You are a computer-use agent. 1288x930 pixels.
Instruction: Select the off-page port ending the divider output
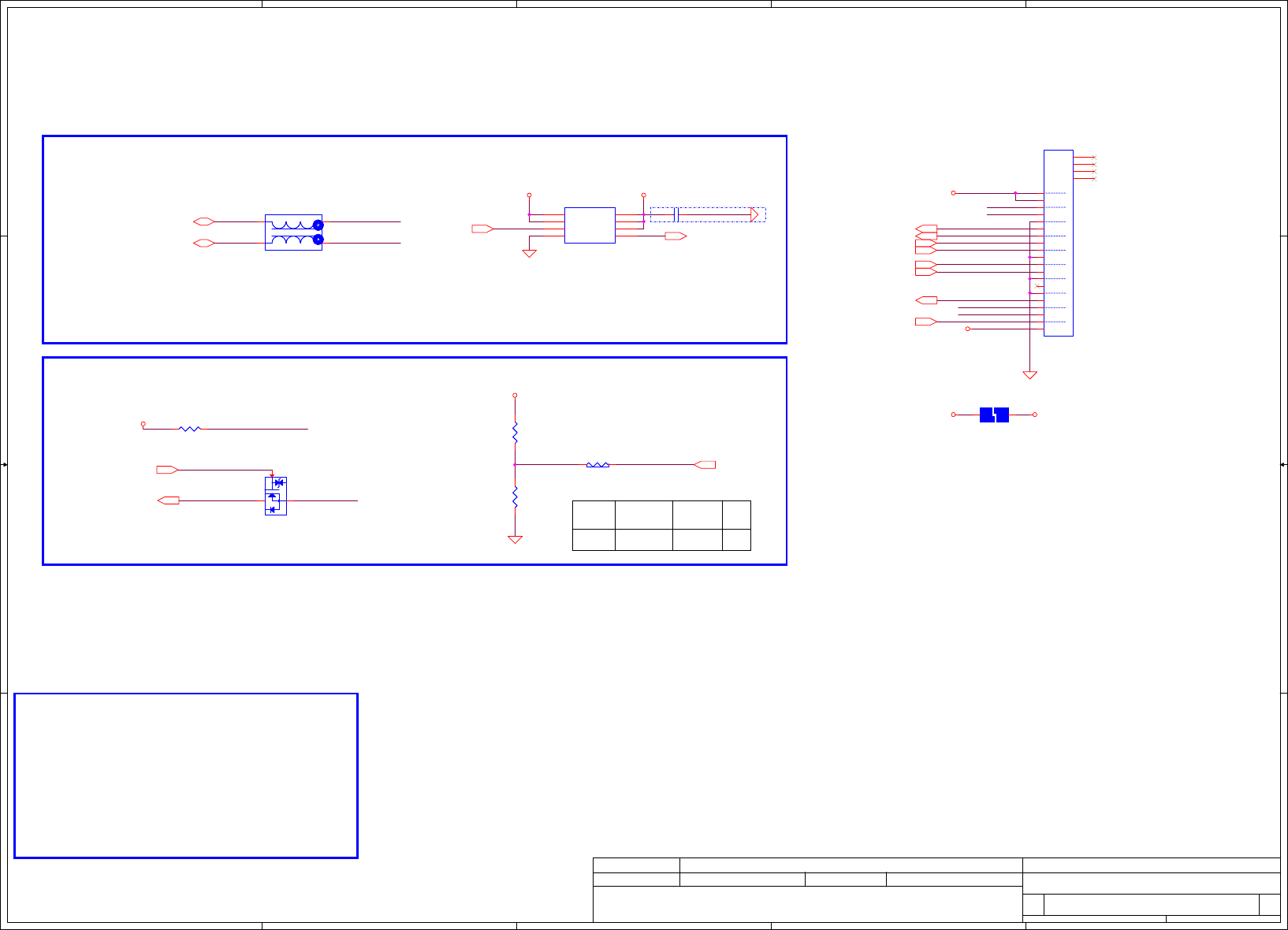click(705, 465)
